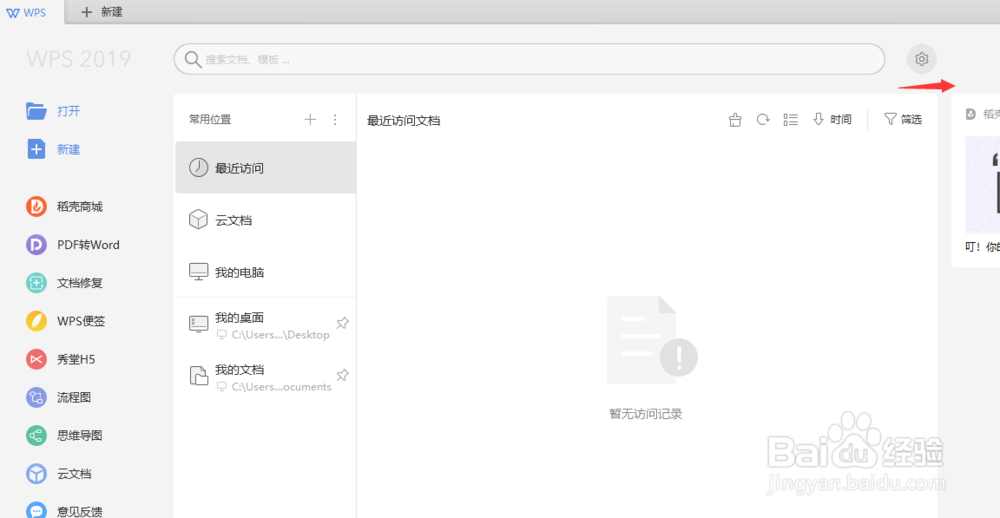Unpin 我的桌面 using its pin icon
This screenshot has height=518, width=1000.
pos(342,323)
